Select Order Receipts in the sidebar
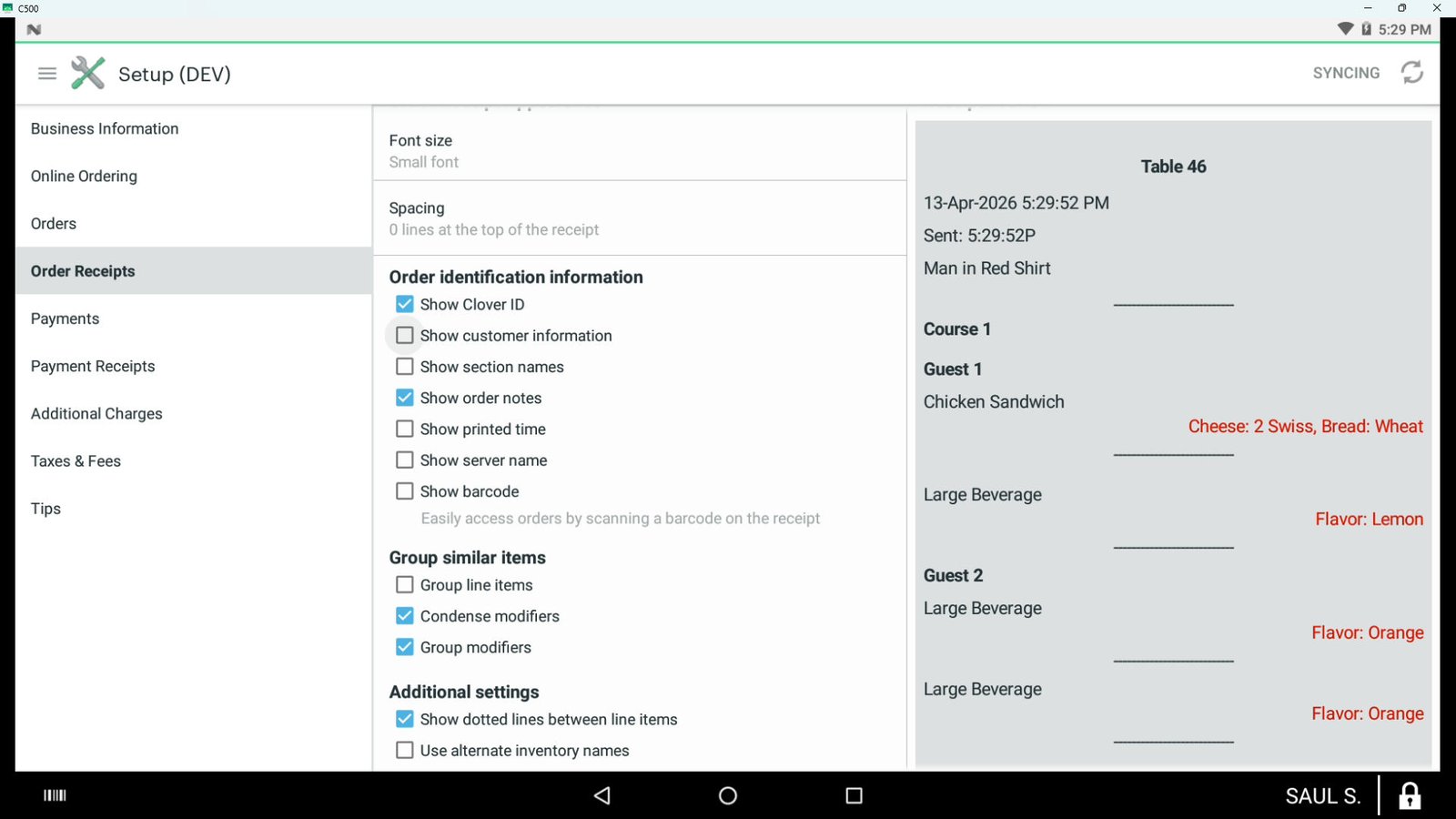Screen dimensions: 1456x819 (x=194, y=270)
